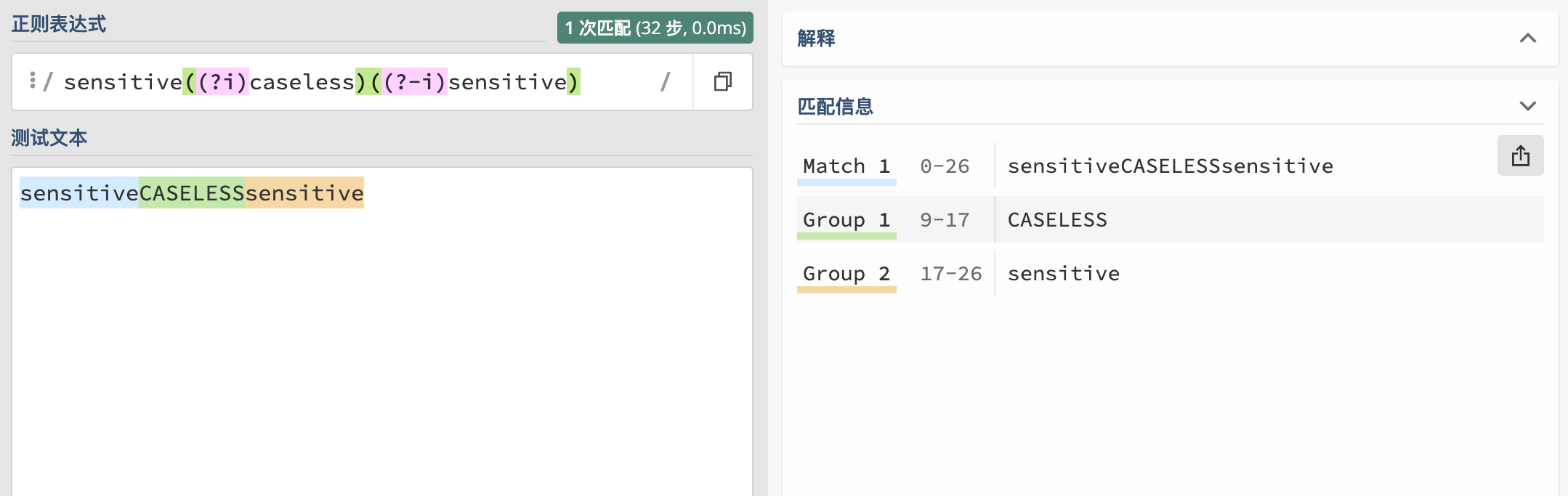Viewport: 1568px width, 496px height.
Task: Copy the regex with the copy icon
Action: pos(722,81)
